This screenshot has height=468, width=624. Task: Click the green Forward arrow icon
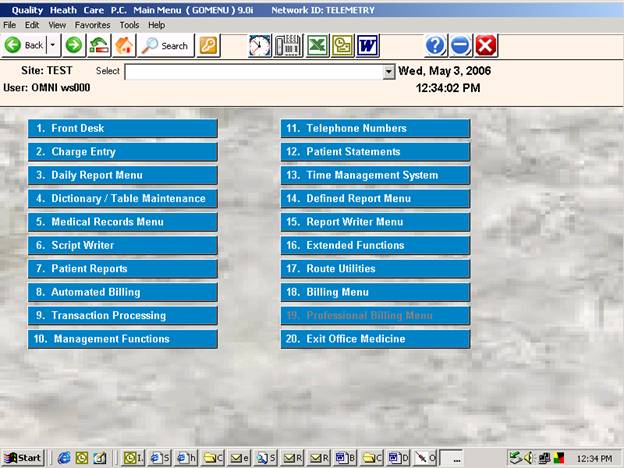pyautogui.click(x=74, y=45)
